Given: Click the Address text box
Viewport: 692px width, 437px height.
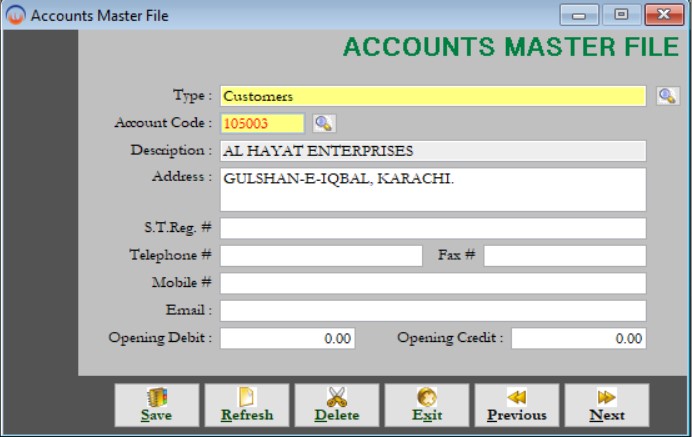Looking at the screenshot, I should [433, 189].
